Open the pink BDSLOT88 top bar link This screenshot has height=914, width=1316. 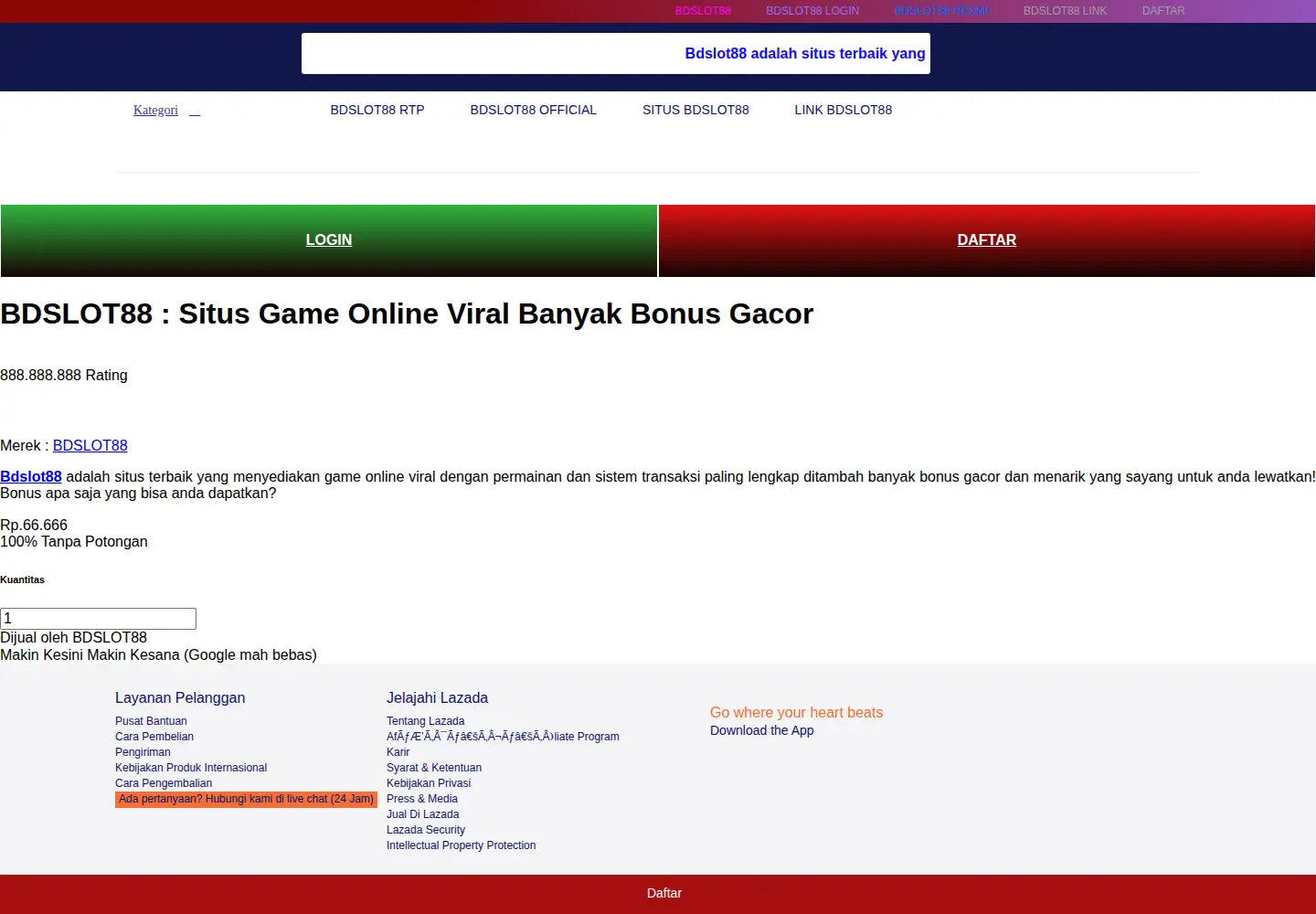pyautogui.click(x=703, y=11)
